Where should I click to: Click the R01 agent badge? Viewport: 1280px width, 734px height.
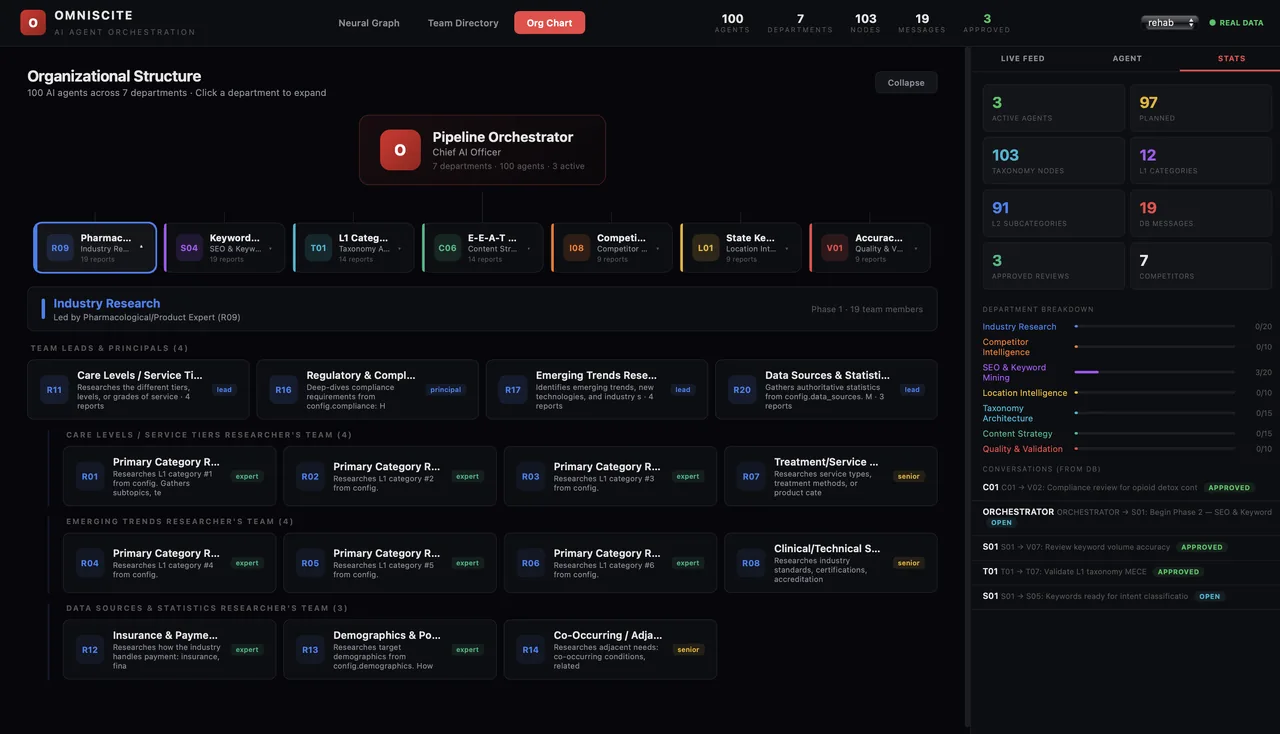90,477
